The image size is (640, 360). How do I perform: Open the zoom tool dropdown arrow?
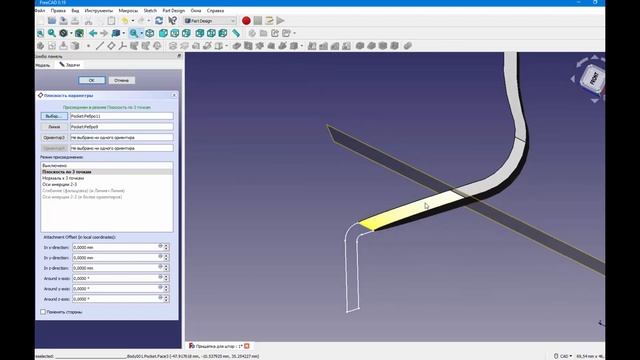pos(141,33)
